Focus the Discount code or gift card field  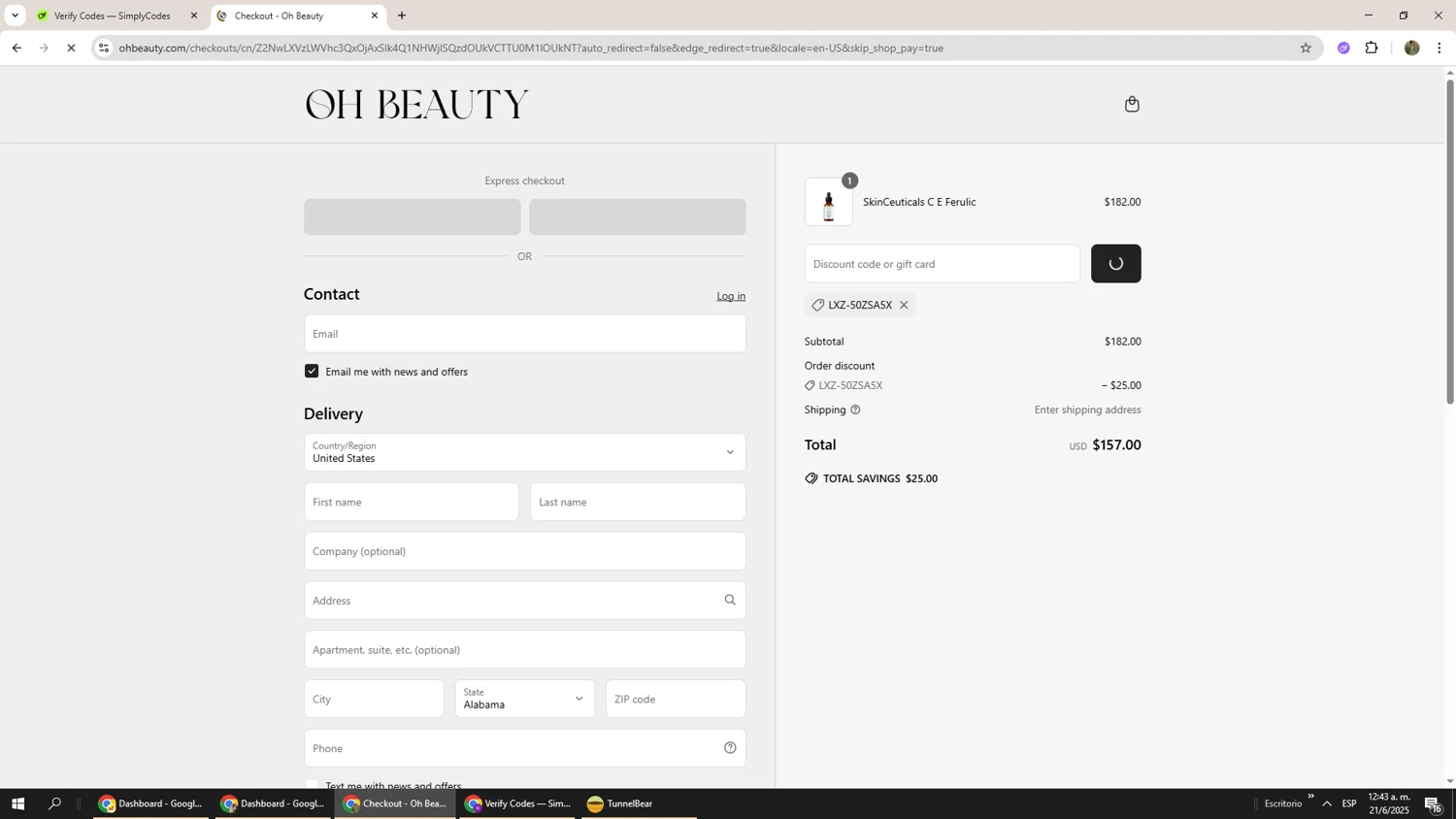click(x=942, y=264)
